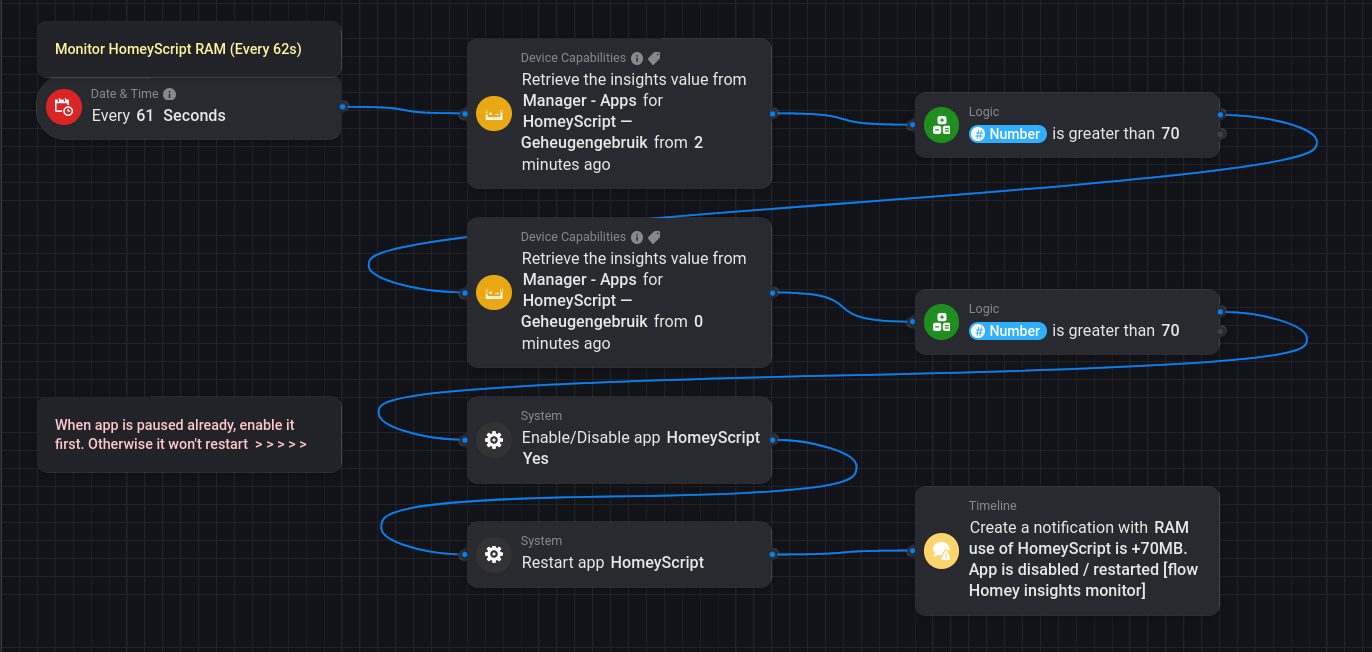Edit 'Manager - Apps' in the '0 minutes ago' card
The height and width of the screenshot is (652, 1372).
tap(581, 279)
